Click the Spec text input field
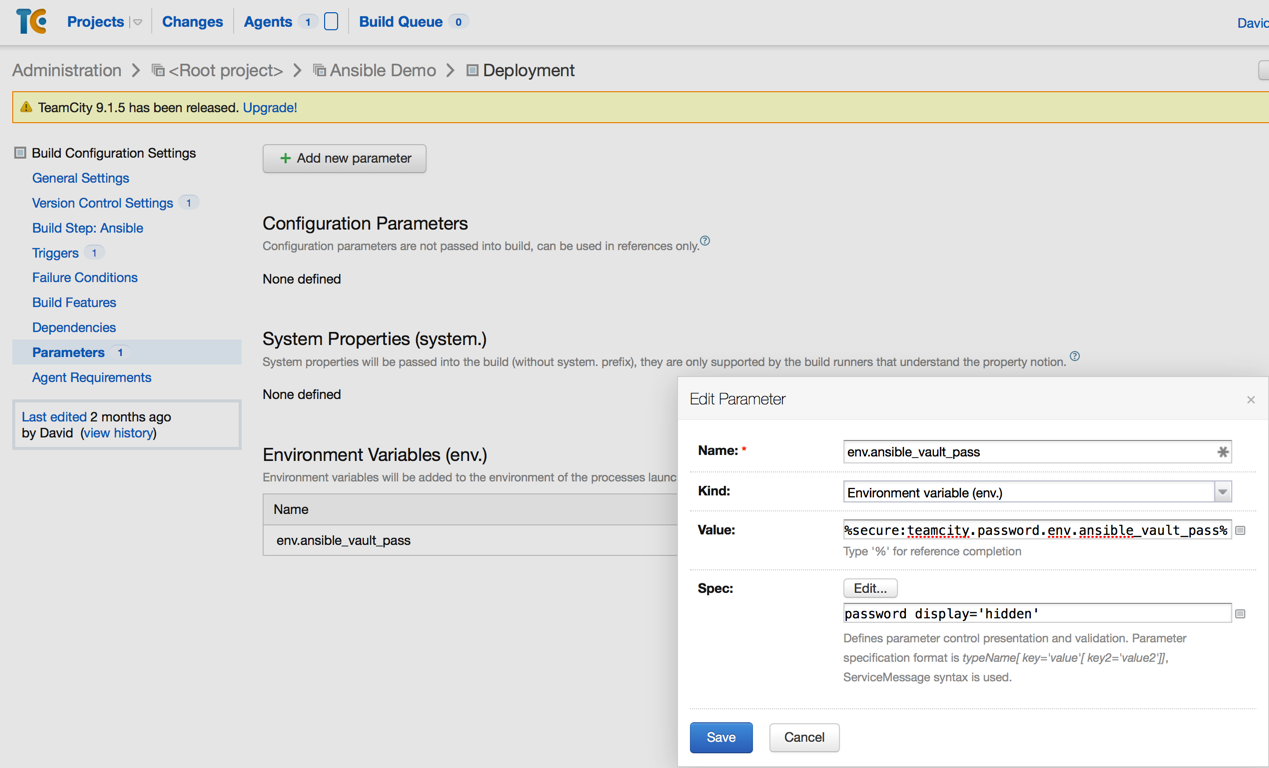 click(x=1037, y=613)
